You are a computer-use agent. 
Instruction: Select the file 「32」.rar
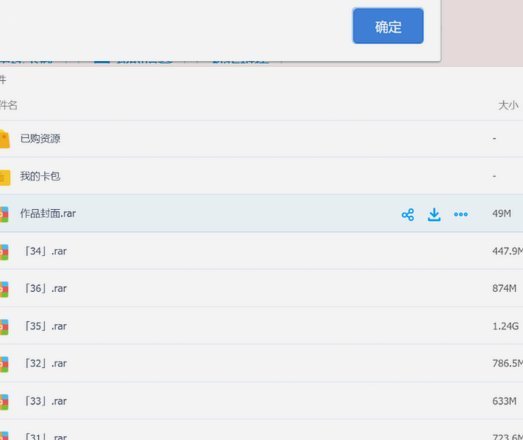pyautogui.click(x=45, y=363)
